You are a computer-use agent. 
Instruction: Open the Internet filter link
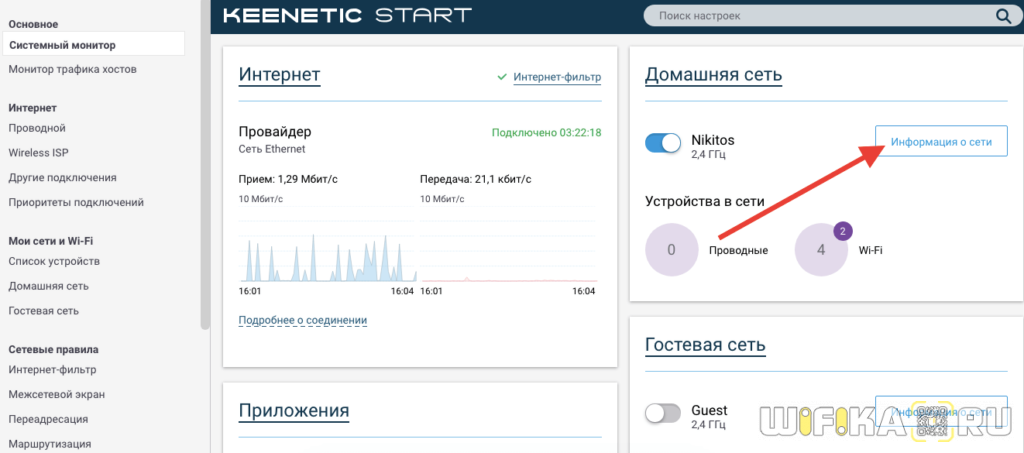point(557,76)
